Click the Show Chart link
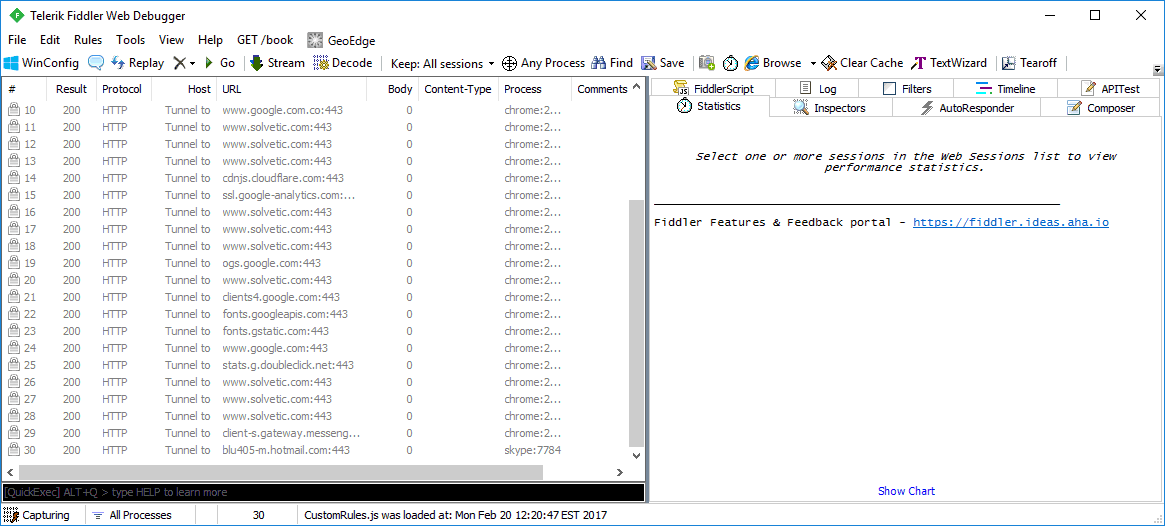 pos(906,491)
